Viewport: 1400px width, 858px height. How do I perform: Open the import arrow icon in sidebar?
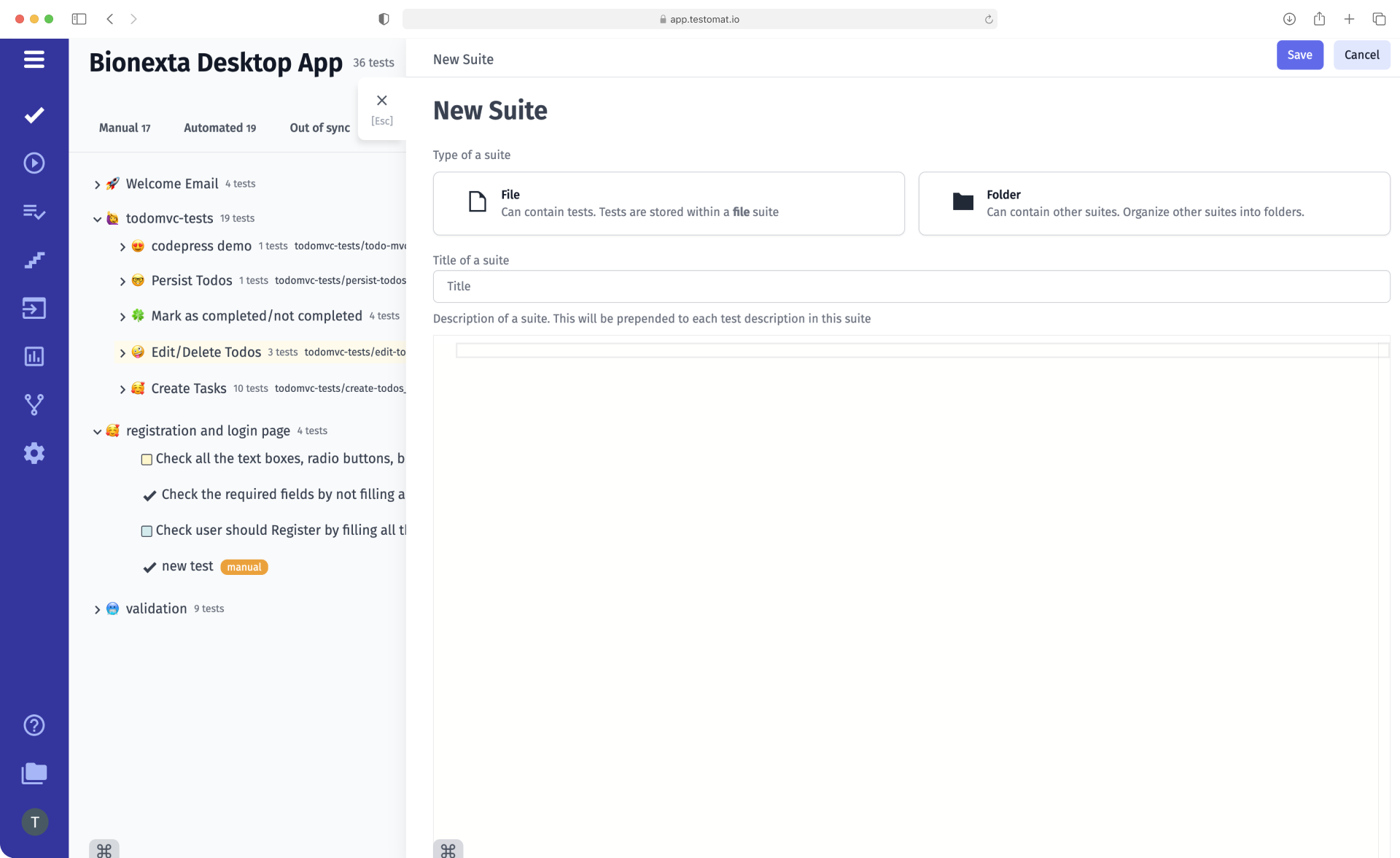click(34, 308)
